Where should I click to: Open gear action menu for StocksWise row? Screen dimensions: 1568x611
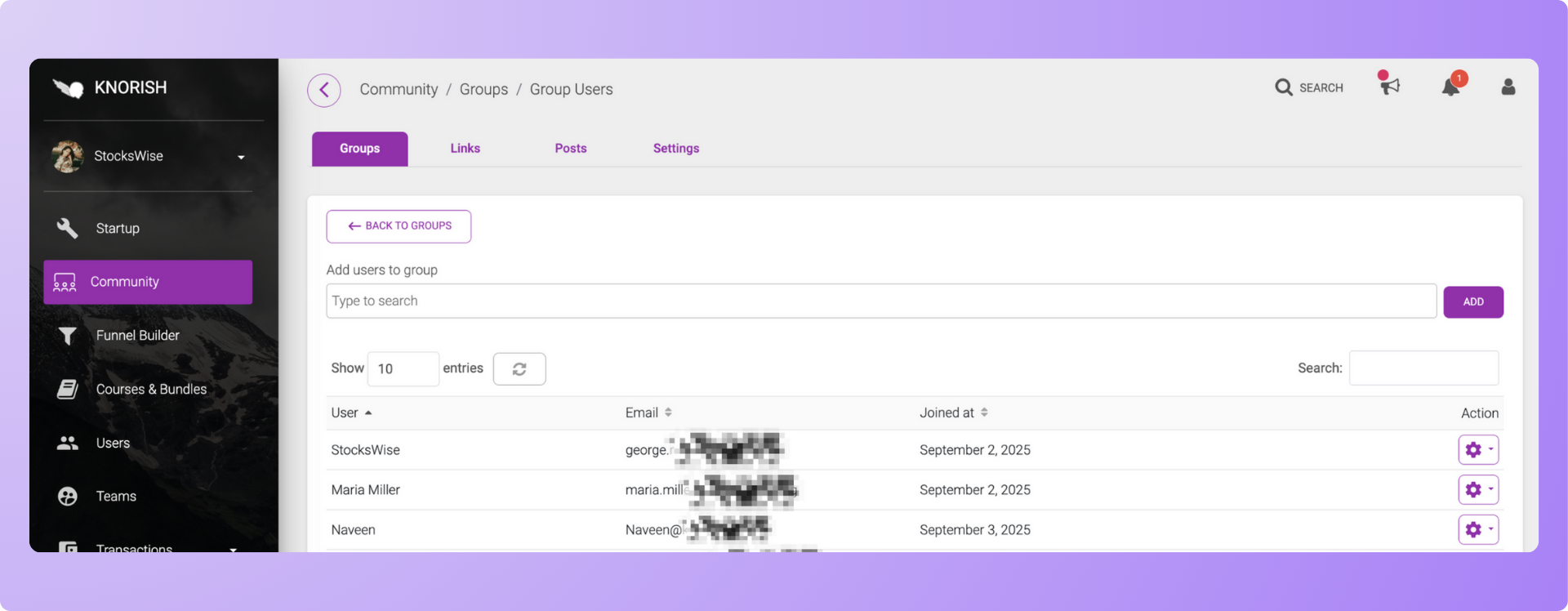coord(1478,450)
